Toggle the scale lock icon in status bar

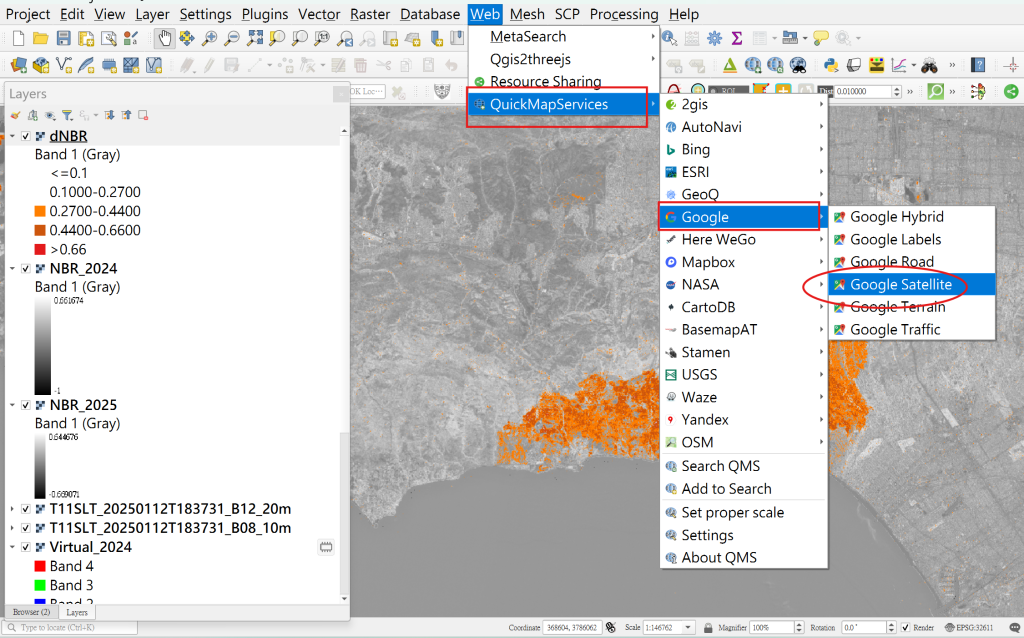(708, 628)
